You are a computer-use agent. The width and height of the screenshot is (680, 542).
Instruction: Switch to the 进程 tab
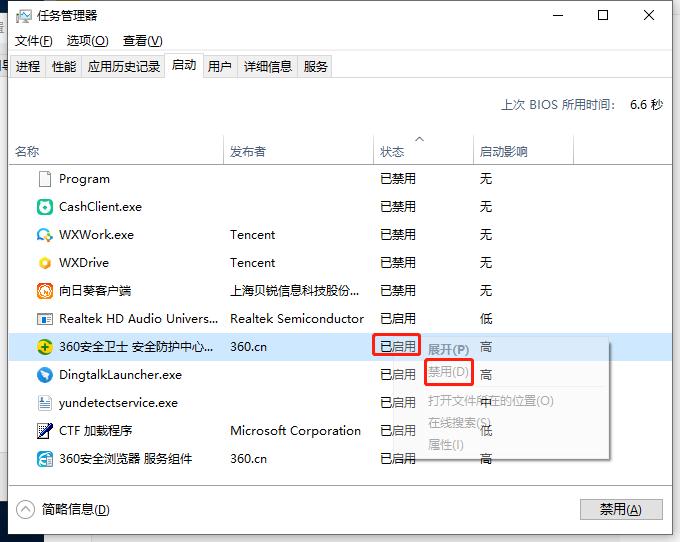click(x=28, y=66)
